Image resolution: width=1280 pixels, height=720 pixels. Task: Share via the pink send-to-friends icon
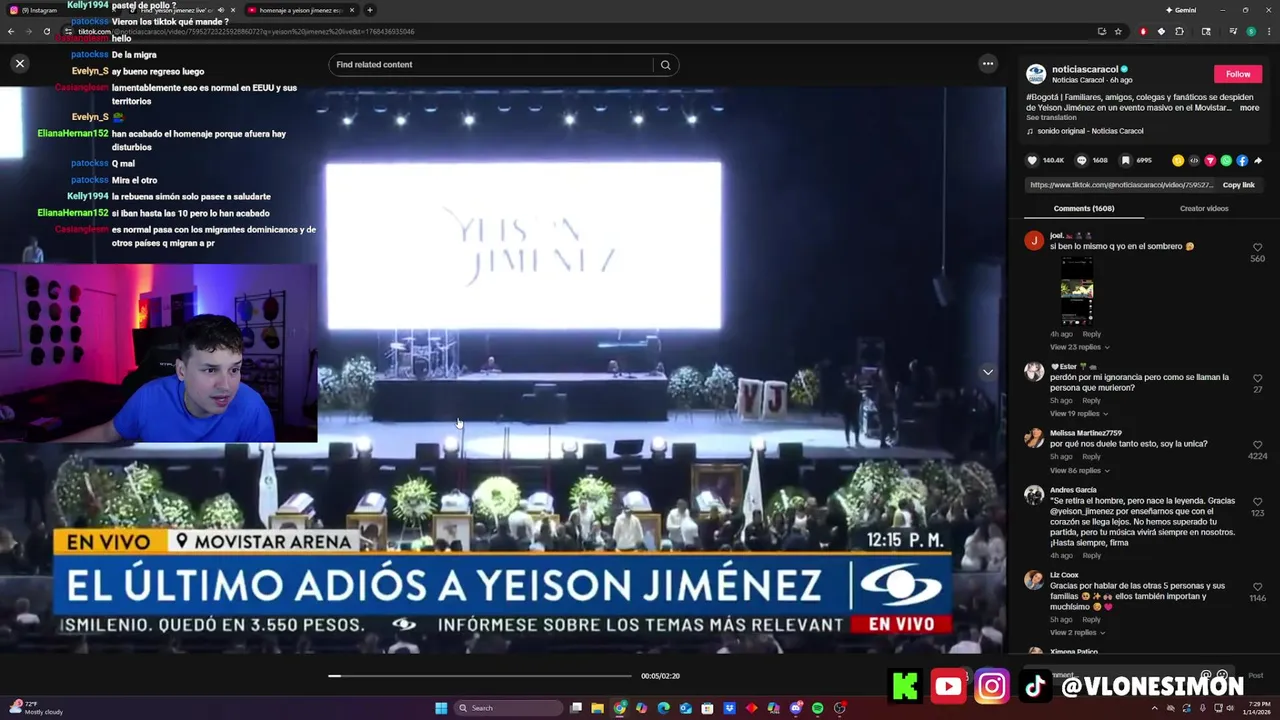(1210, 160)
